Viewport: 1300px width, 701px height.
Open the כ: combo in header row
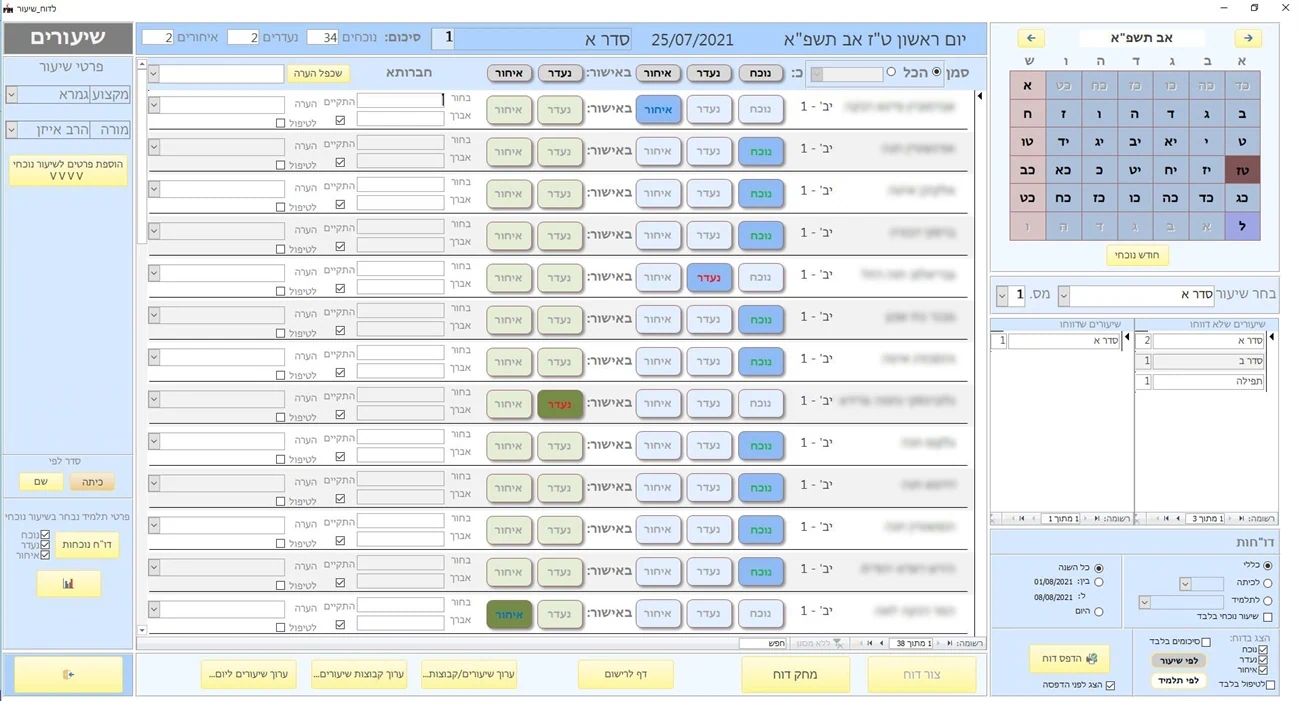pos(816,74)
